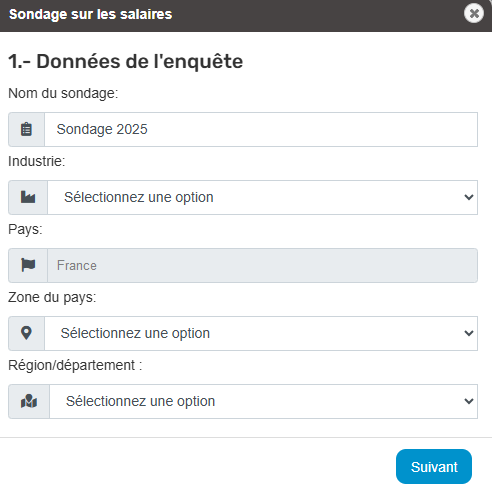Click the "Zone du pays:" label
Viewport: 492px width, 485px height.
[x=52, y=297]
